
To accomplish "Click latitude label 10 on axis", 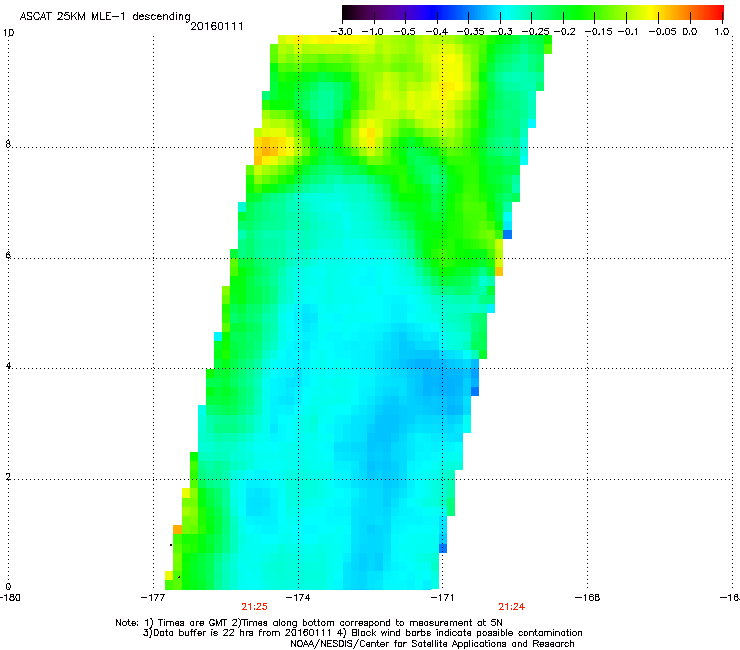I will [x=8, y=33].
